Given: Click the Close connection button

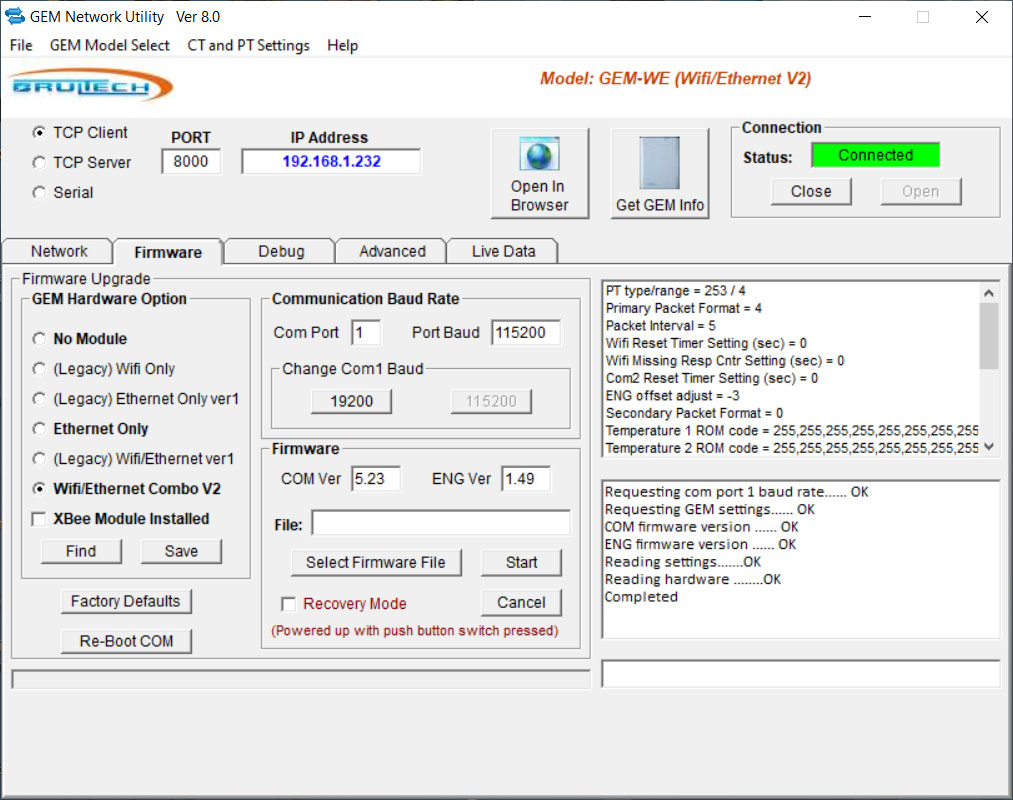Looking at the screenshot, I should (x=811, y=191).
